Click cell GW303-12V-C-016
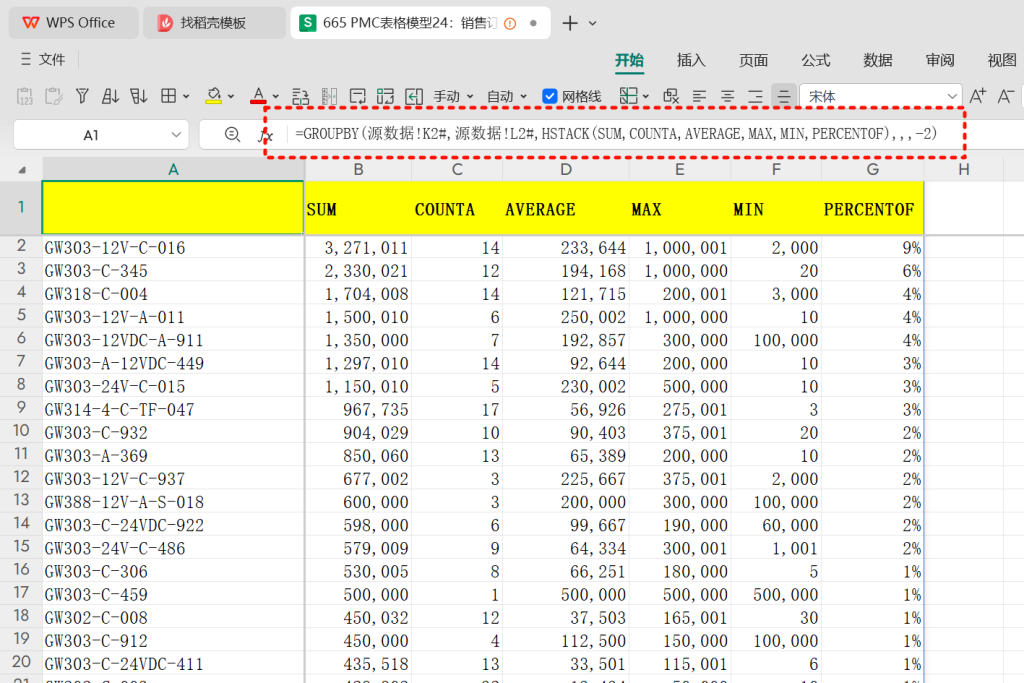Screen dimensions: 1024x683 point(173,247)
